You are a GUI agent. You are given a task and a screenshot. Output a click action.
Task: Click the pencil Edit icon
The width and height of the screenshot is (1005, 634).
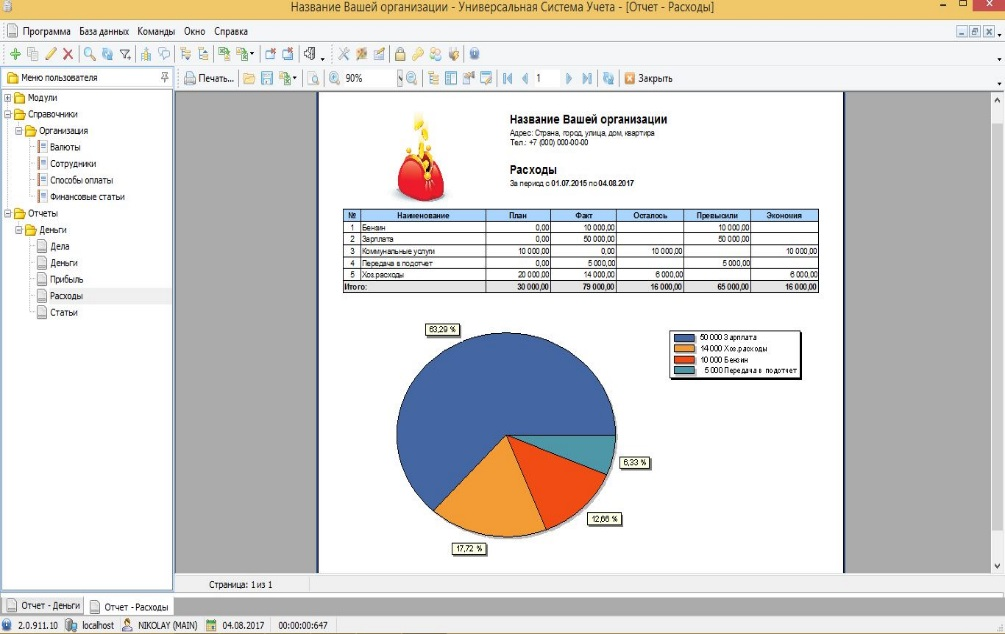click(x=51, y=54)
